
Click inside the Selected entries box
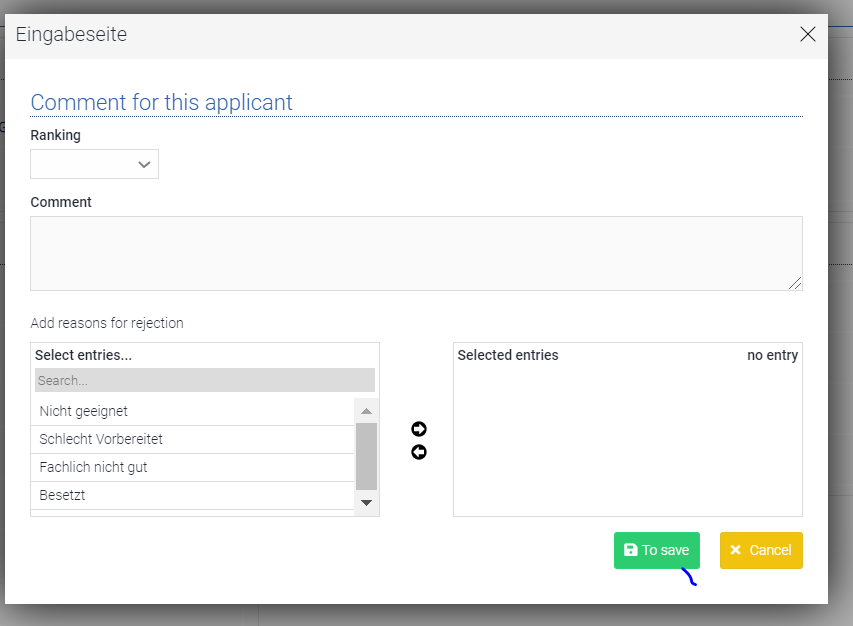[x=627, y=440]
